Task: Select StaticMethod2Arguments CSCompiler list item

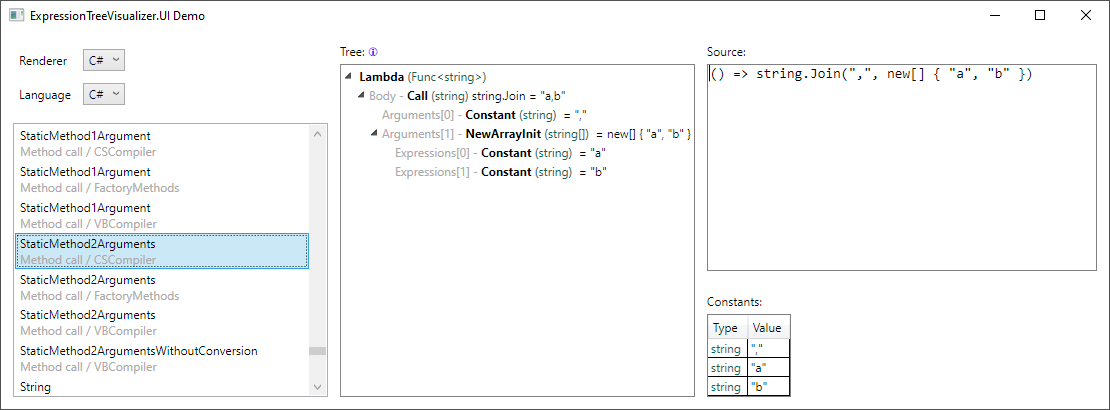Action: pyautogui.click(x=162, y=251)
